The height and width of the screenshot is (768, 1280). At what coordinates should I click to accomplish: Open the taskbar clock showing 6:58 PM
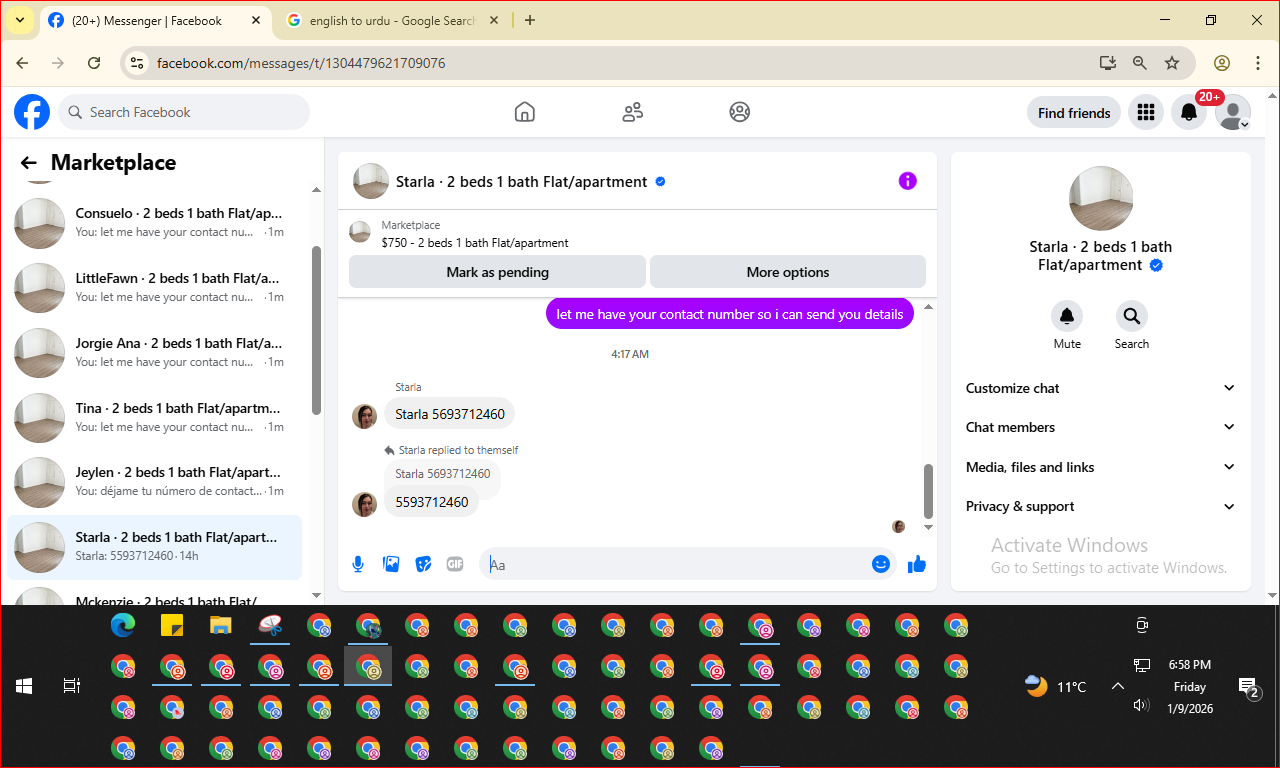coord(1189,686)
